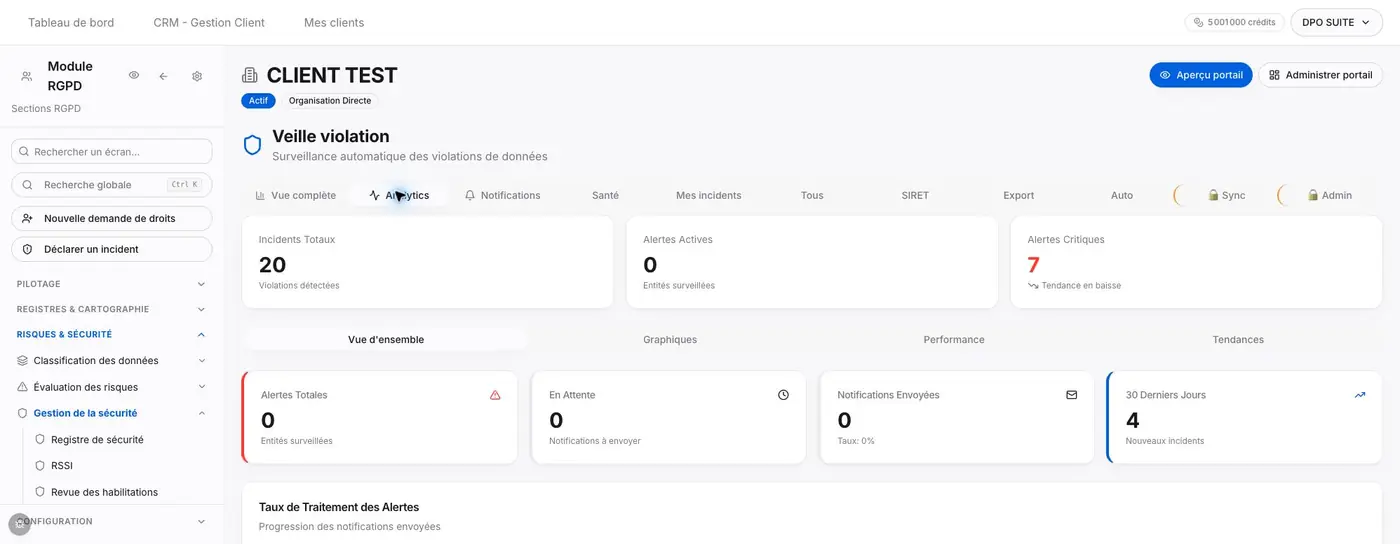Expand Évaluation des risques submenu
Viewport: 1400px width, 544px height.
[x=201, y=387]
